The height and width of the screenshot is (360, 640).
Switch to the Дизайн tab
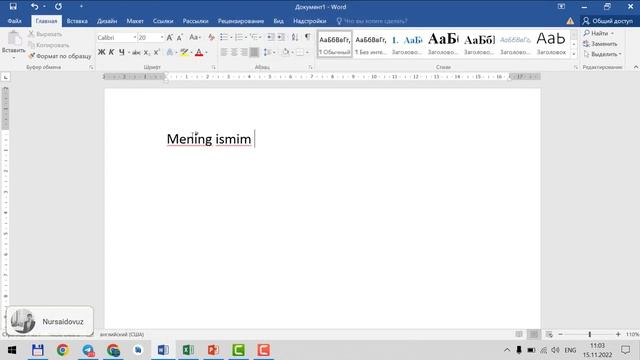click(x=107, y=21)
